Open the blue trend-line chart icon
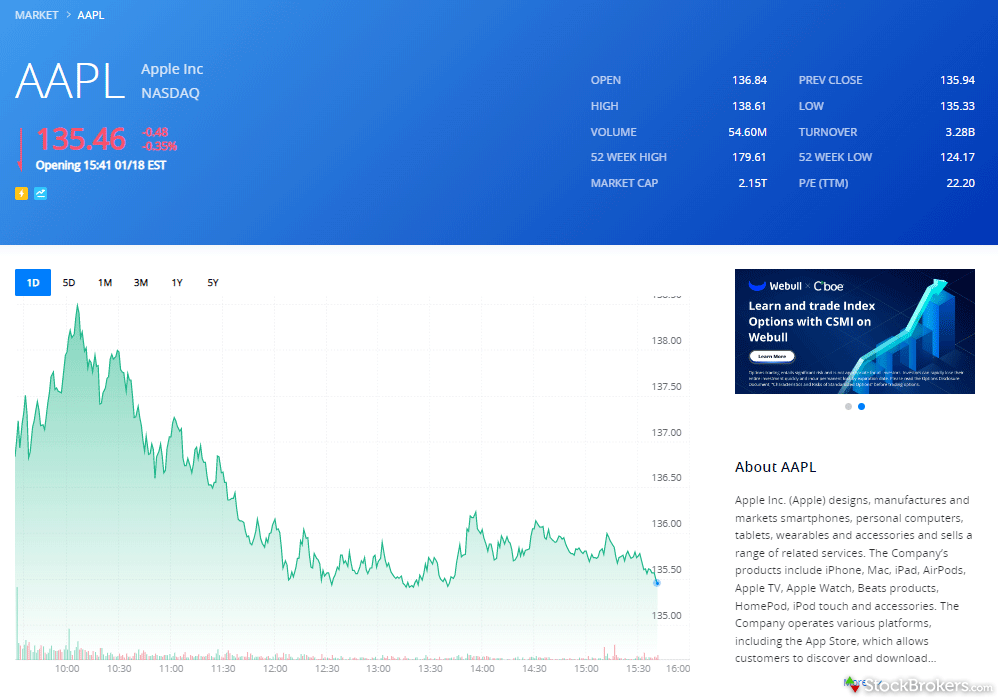This screenshot has width=998, height=699. [x=40, y=192]
